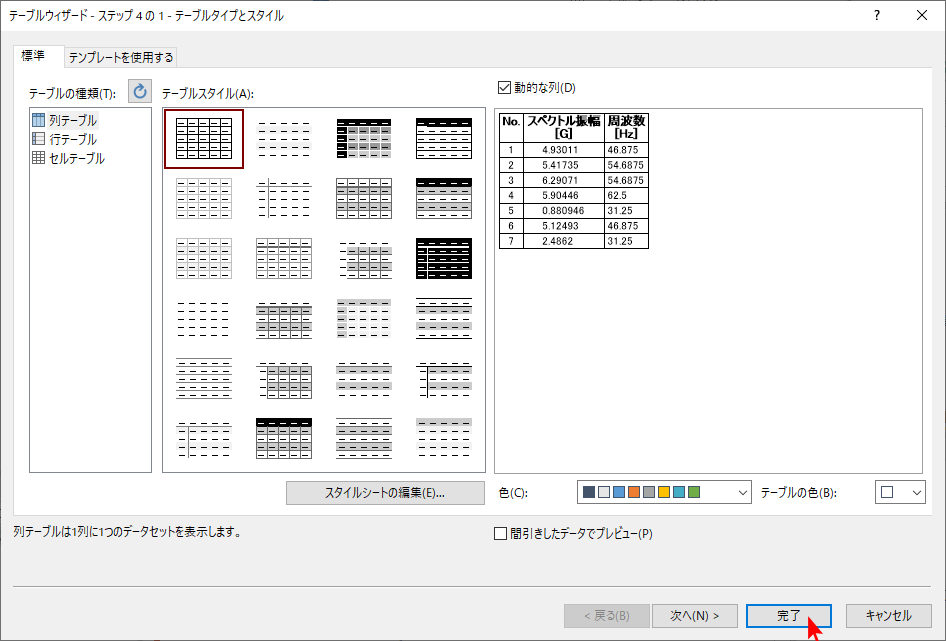The height and width of the screenshot is (641, 946).
Task: Select borderless gray-banded style, fifth row third column
Action: click(x=364, y=378)
